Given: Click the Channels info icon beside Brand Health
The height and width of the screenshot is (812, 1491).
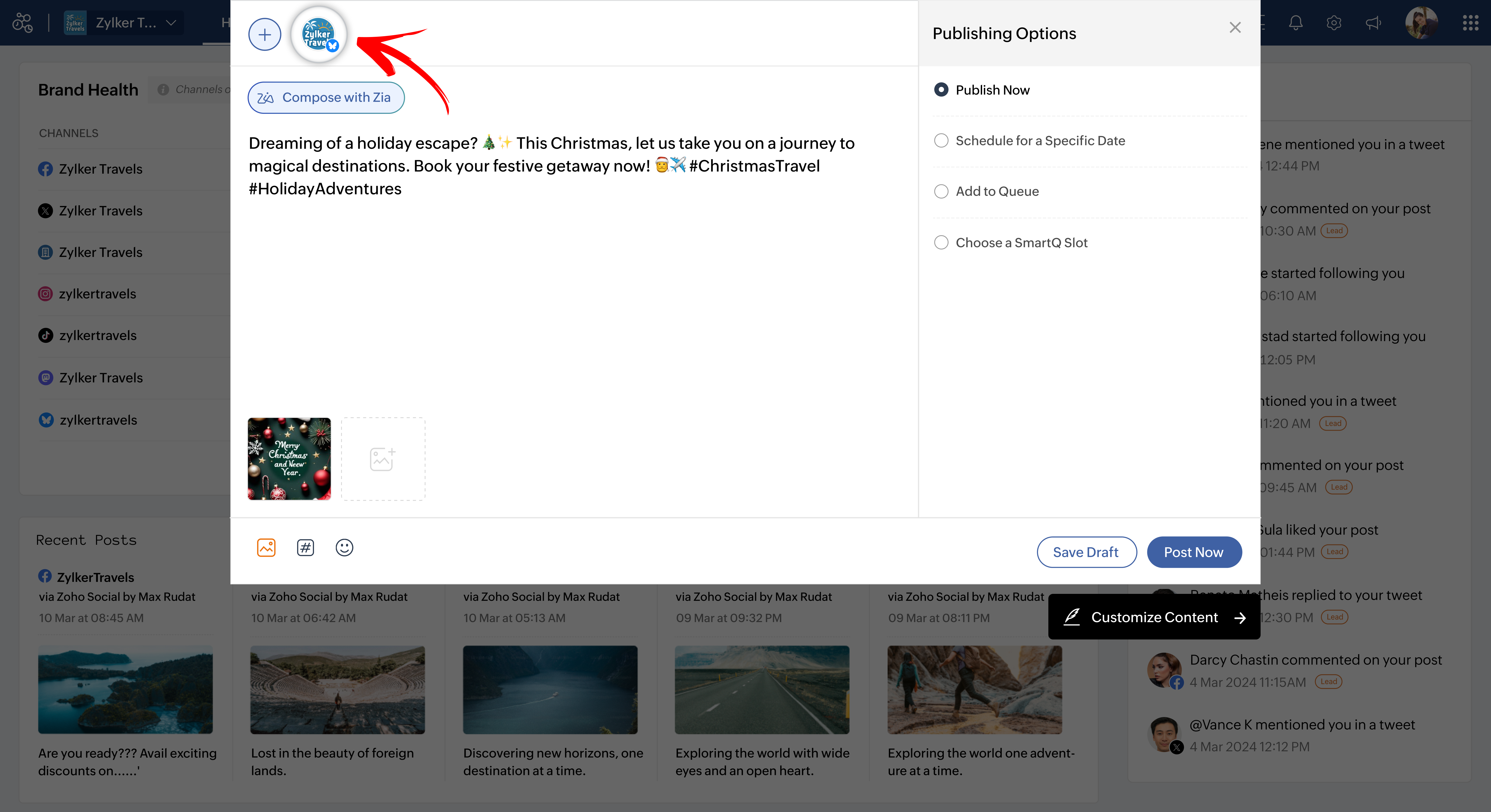Looking at the screenshot, I should click(x=163, y=90).
